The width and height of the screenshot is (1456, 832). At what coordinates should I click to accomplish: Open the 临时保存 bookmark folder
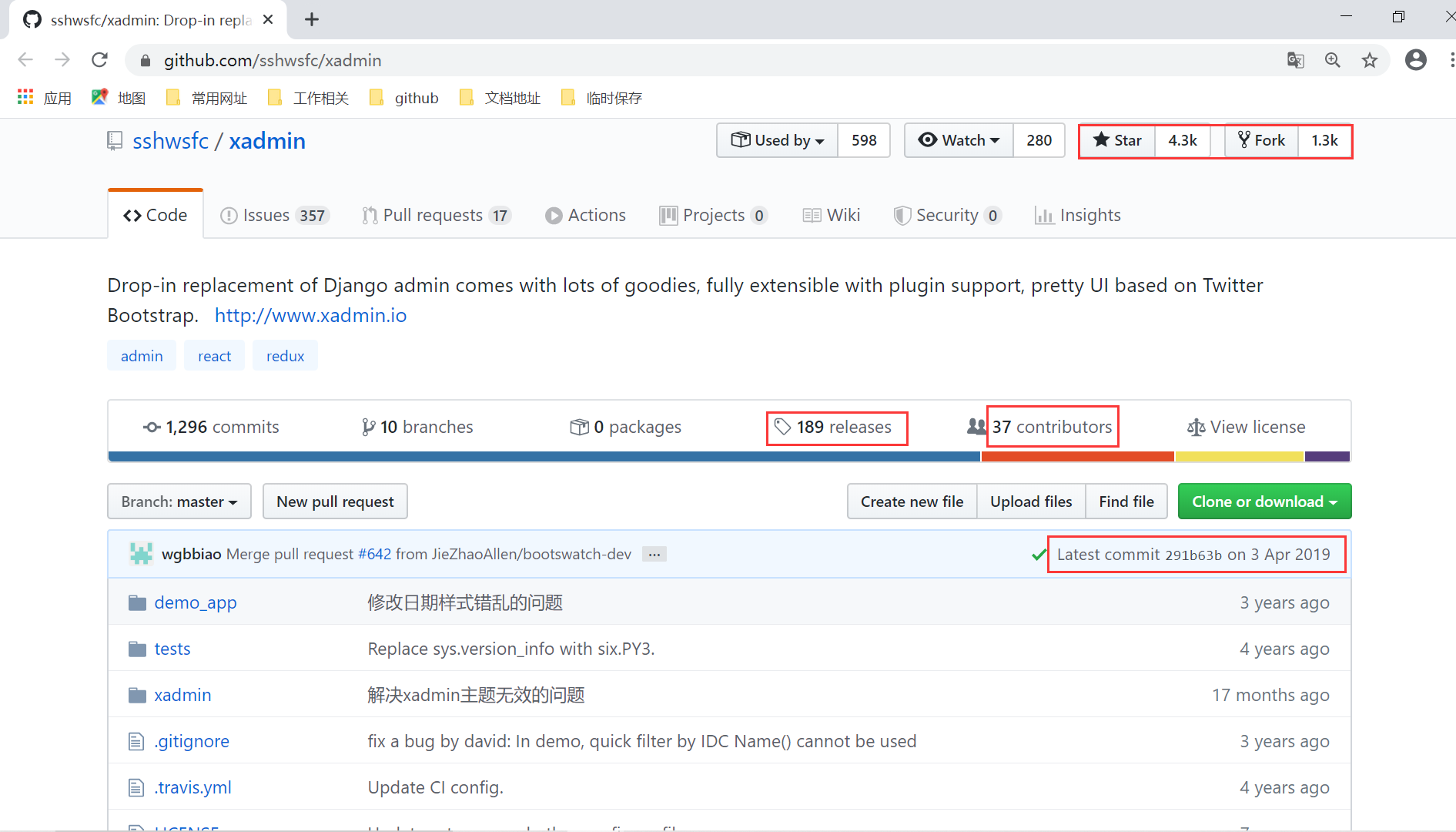[601, 98]
